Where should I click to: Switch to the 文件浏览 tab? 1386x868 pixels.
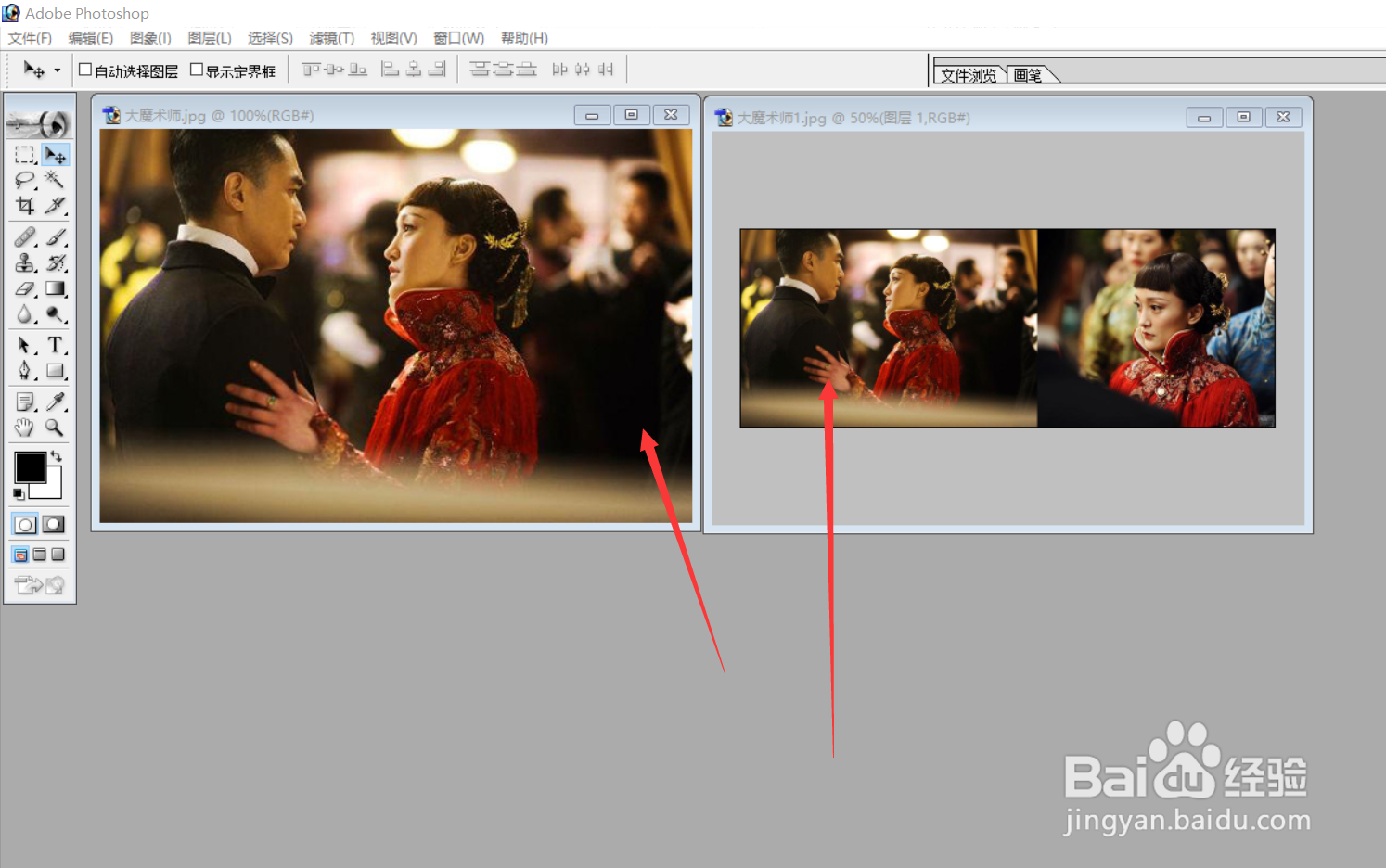pyautogui.click(x=969, y=75)
